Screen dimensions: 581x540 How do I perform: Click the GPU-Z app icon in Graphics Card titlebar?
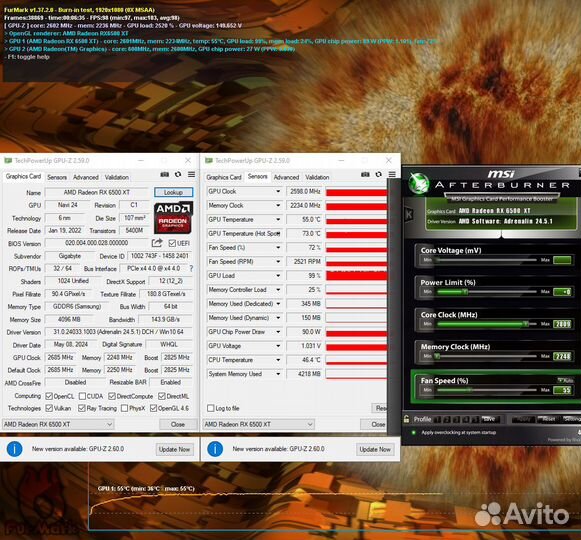(x=8, y=160)
